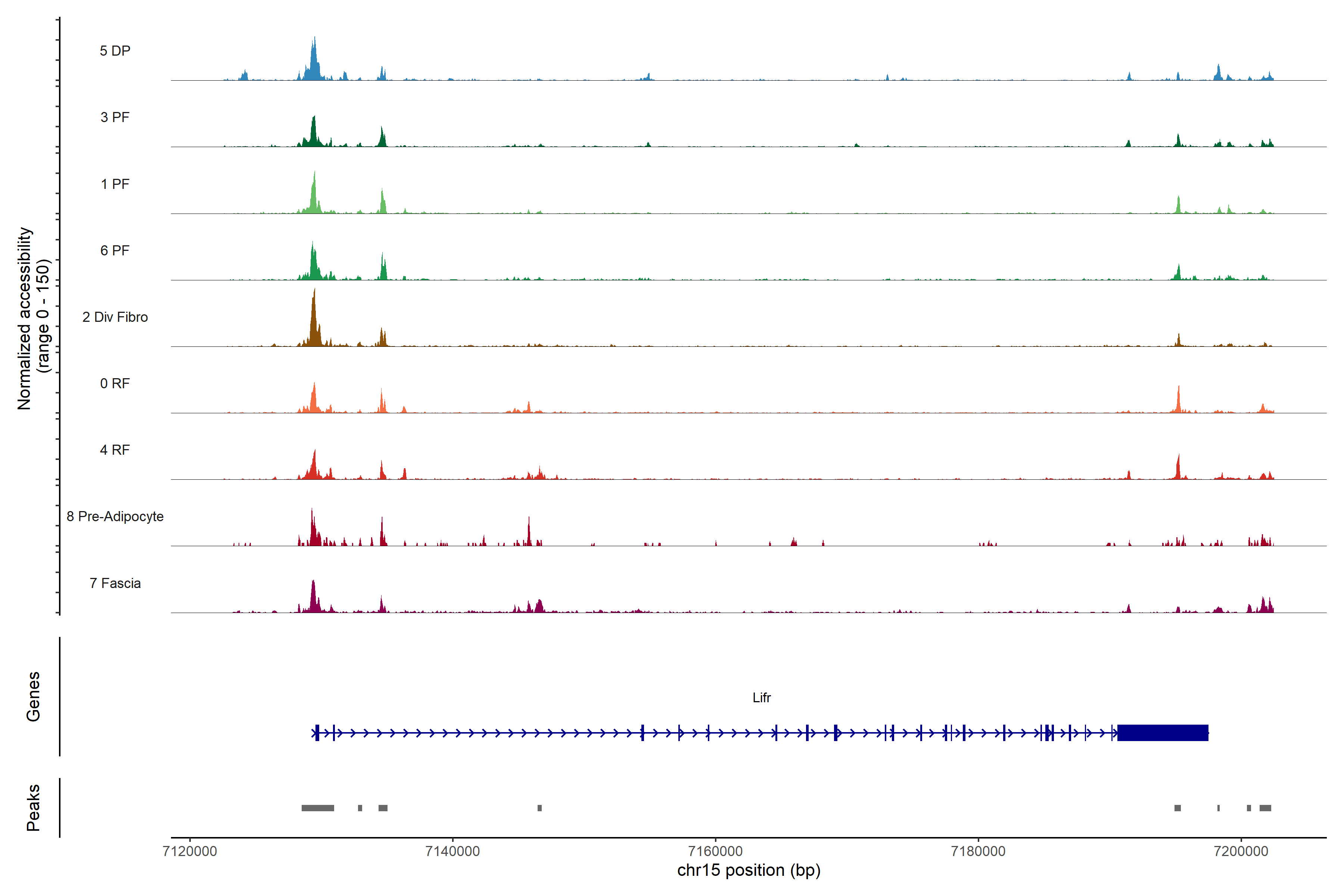The width and height of the screenshot is (1344, 896).
Task: Click the 3 PF track label
Action: click(115, 117)
